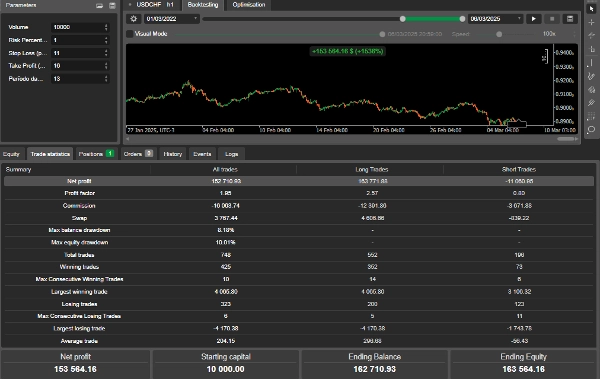Open the 100x speed selector

(558, 34)
